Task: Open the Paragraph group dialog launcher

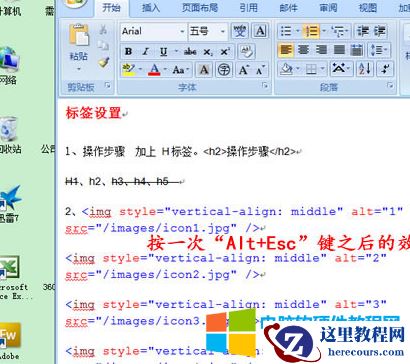Action: pos(390,86)
